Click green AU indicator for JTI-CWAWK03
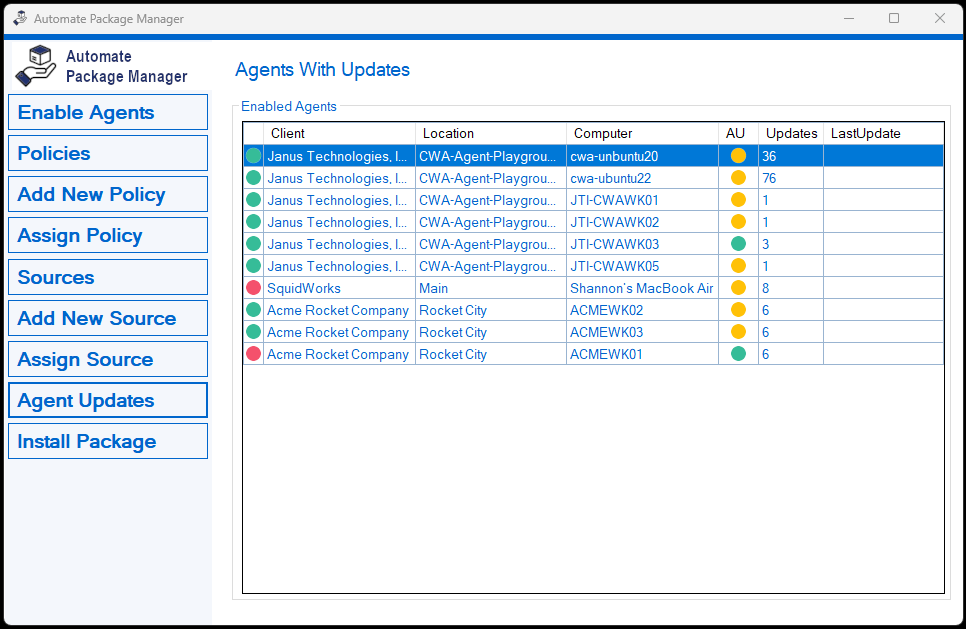 pyautogui.click(x=738, y=244)
